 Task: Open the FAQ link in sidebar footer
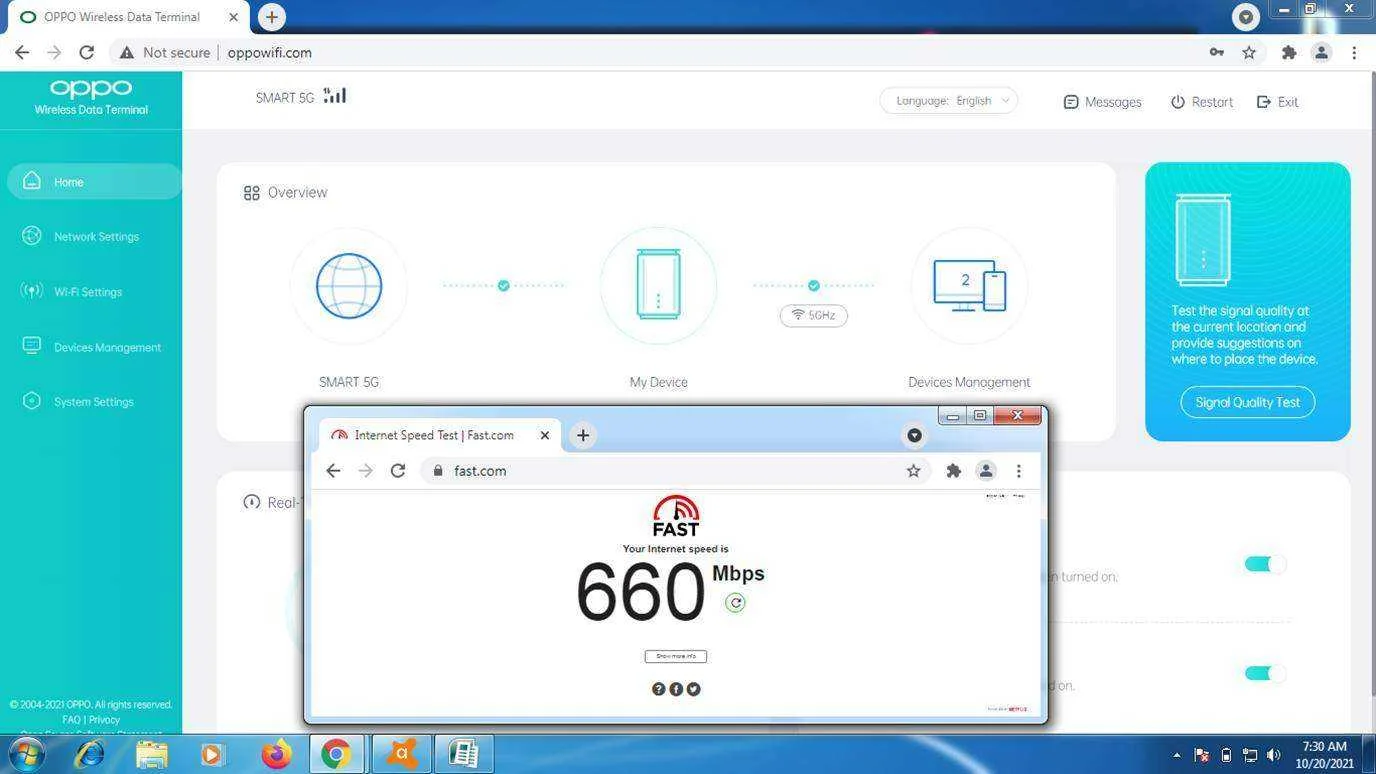click(x=71, y=720)
